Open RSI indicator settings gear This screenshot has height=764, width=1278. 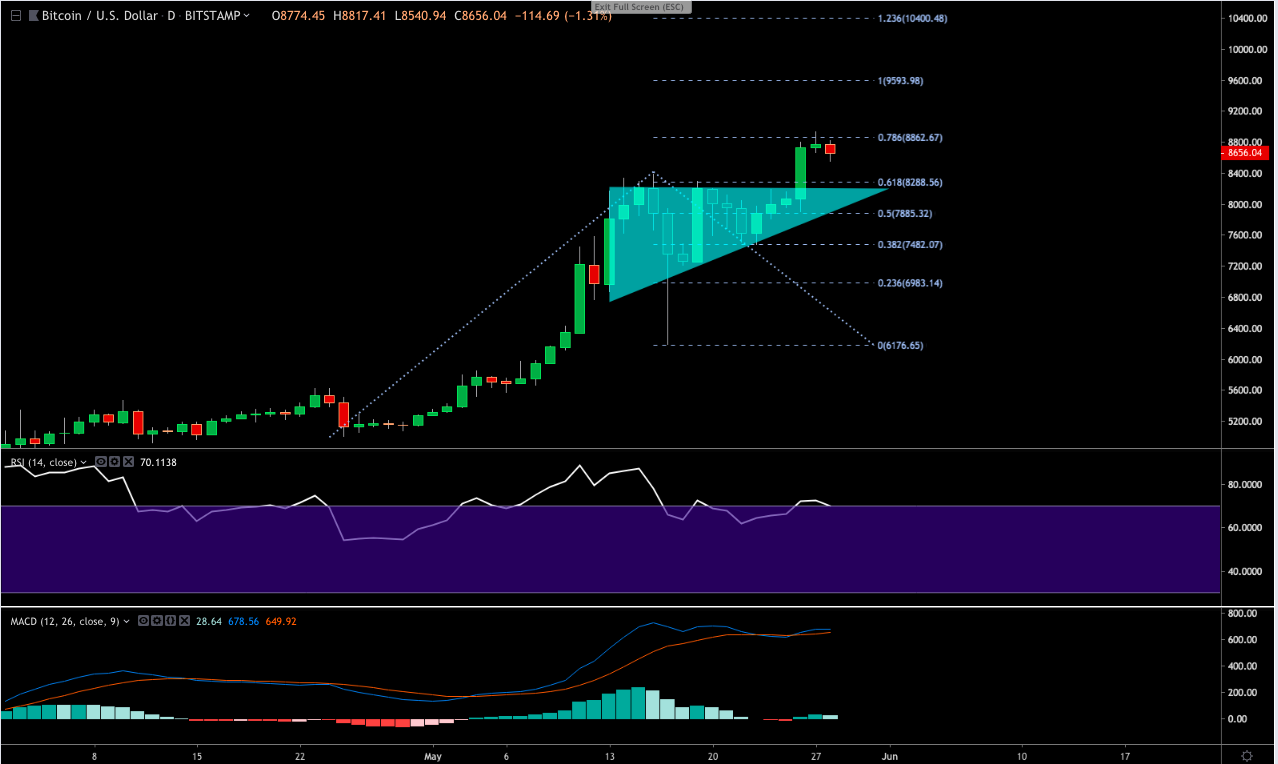point(114,462)
